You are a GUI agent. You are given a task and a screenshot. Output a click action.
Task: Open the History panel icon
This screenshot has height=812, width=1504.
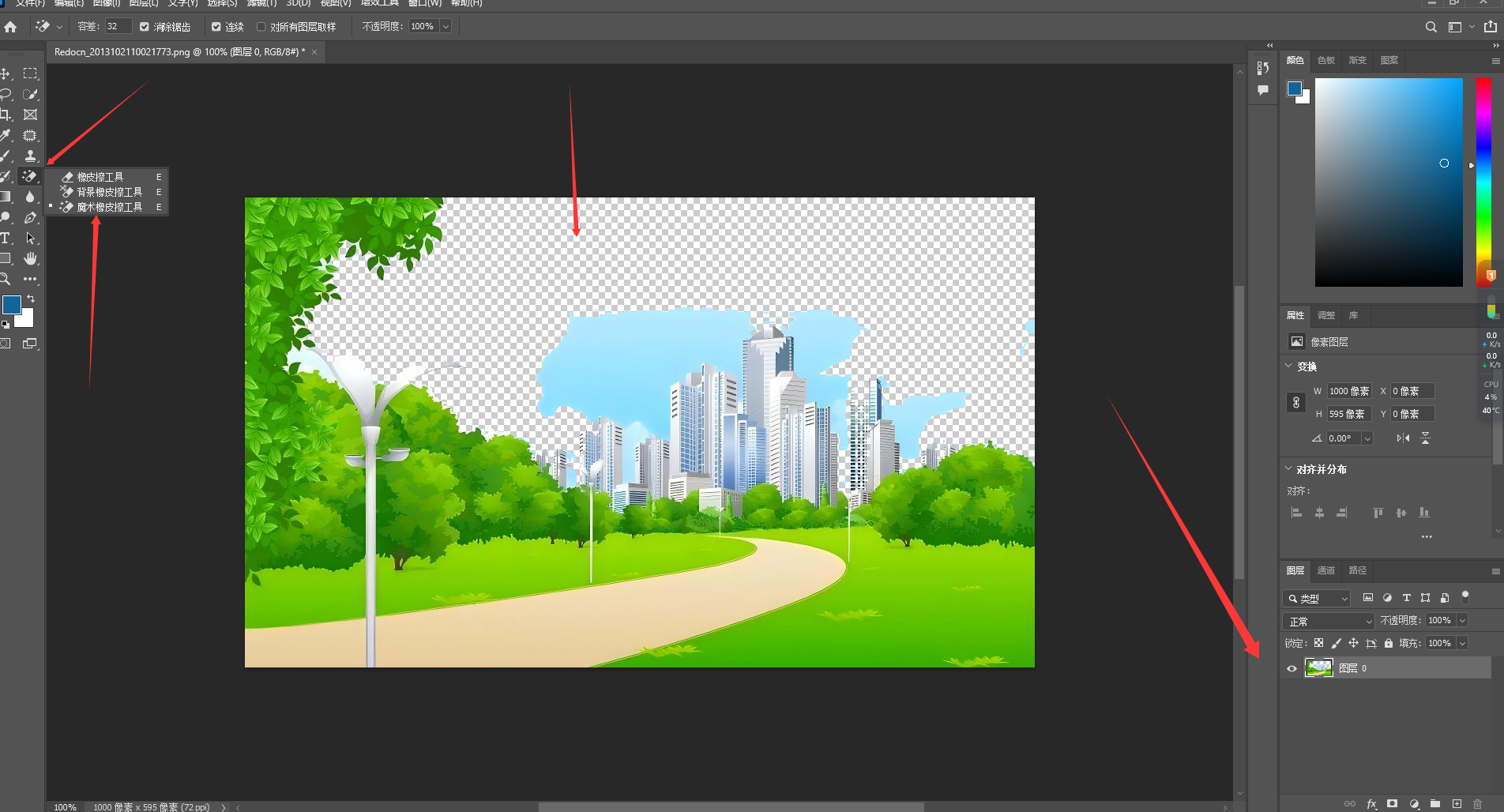coord(1262,69)
